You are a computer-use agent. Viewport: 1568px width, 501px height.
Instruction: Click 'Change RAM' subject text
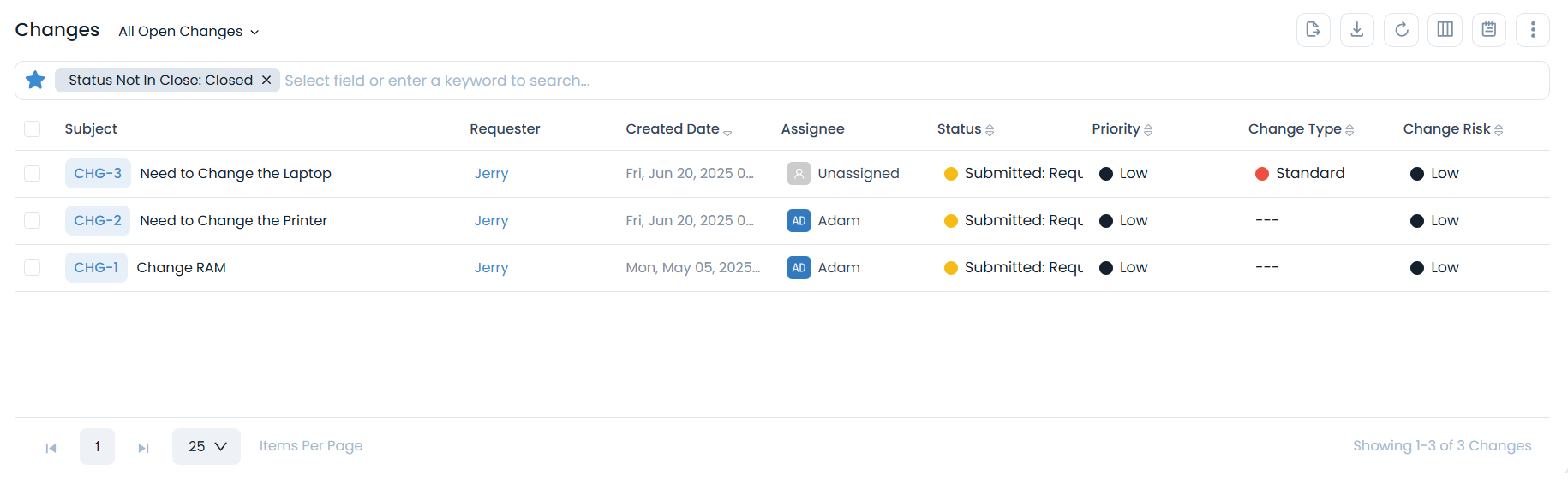[182, 268]
